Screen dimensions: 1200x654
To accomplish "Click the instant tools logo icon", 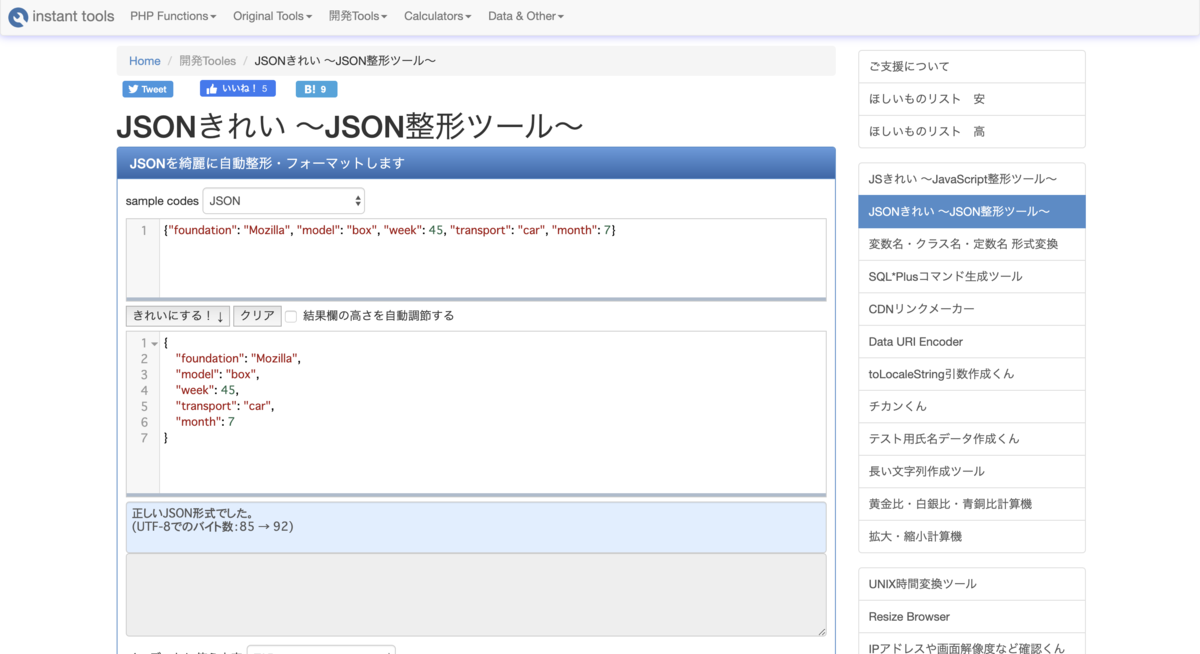I will (x=16, y=16).
